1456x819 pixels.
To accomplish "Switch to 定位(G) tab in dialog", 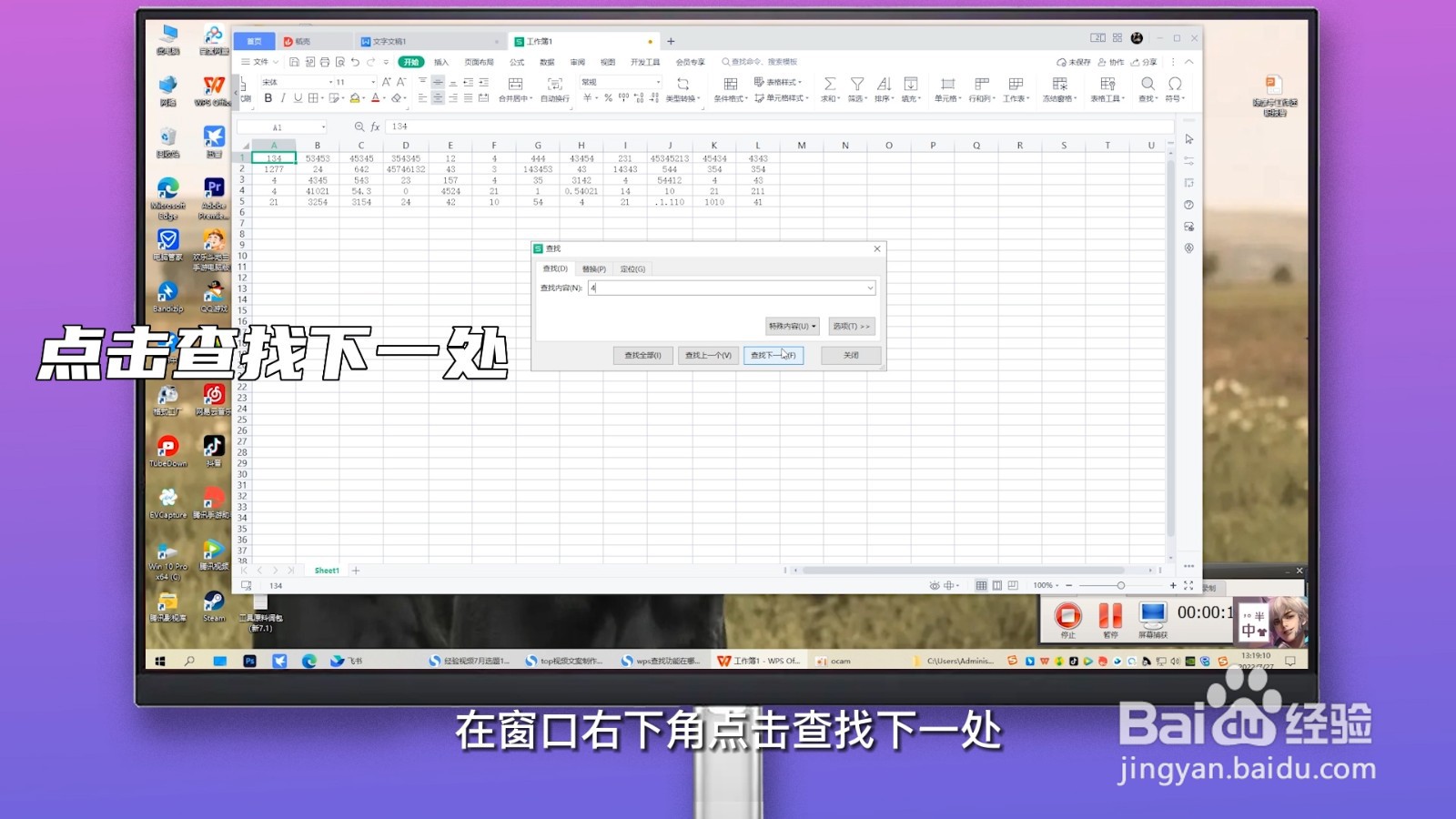I will tap(632, 268).
